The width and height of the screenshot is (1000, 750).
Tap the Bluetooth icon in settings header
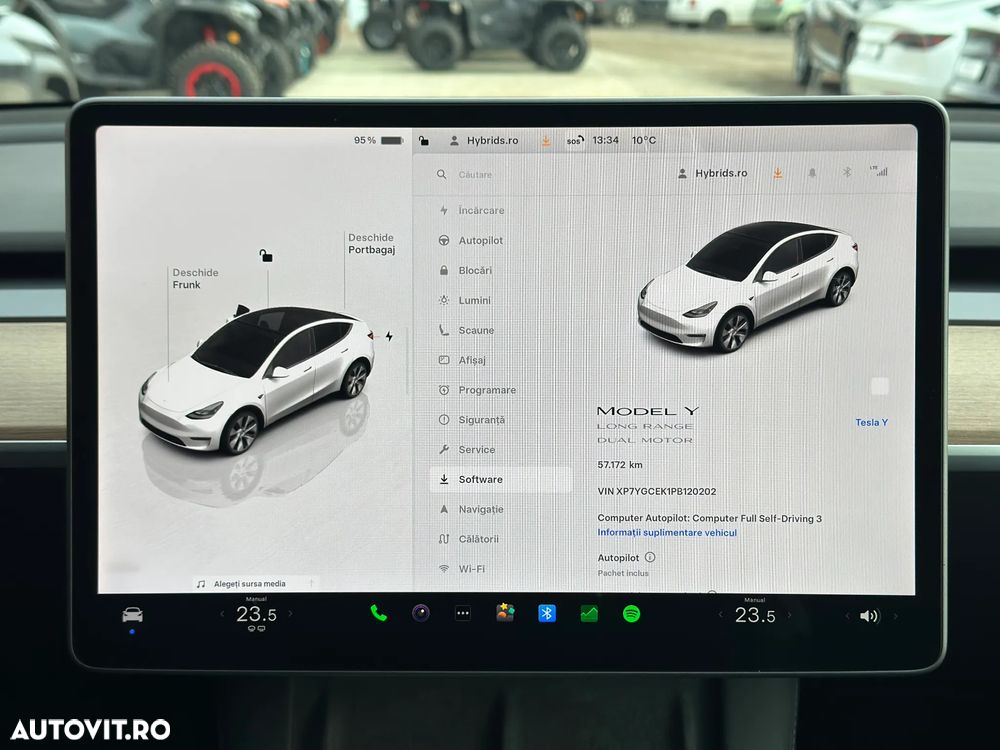tap(847, 172)
